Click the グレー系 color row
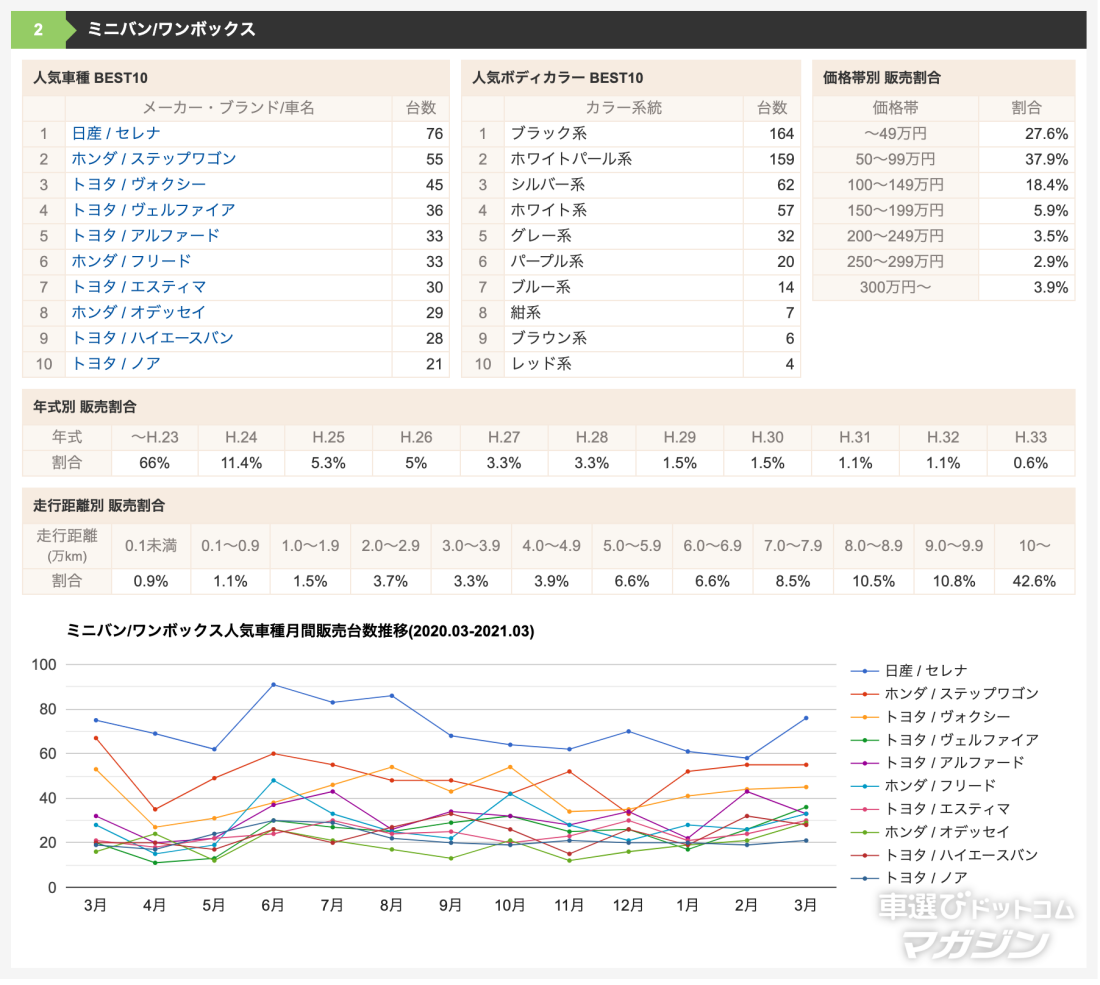 click(x=631, y=236)
